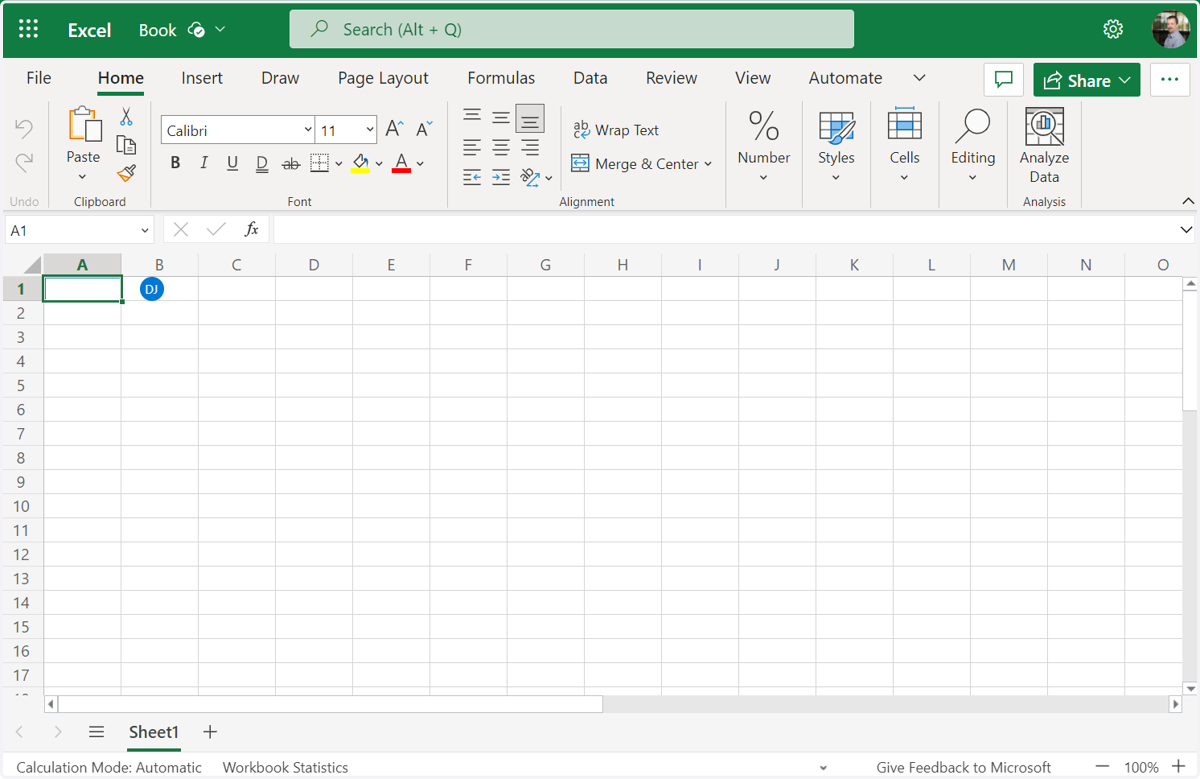This screenshot has height=779, width=1200.
Task: Click the Increase Indent icon
Action: [501, 177]
